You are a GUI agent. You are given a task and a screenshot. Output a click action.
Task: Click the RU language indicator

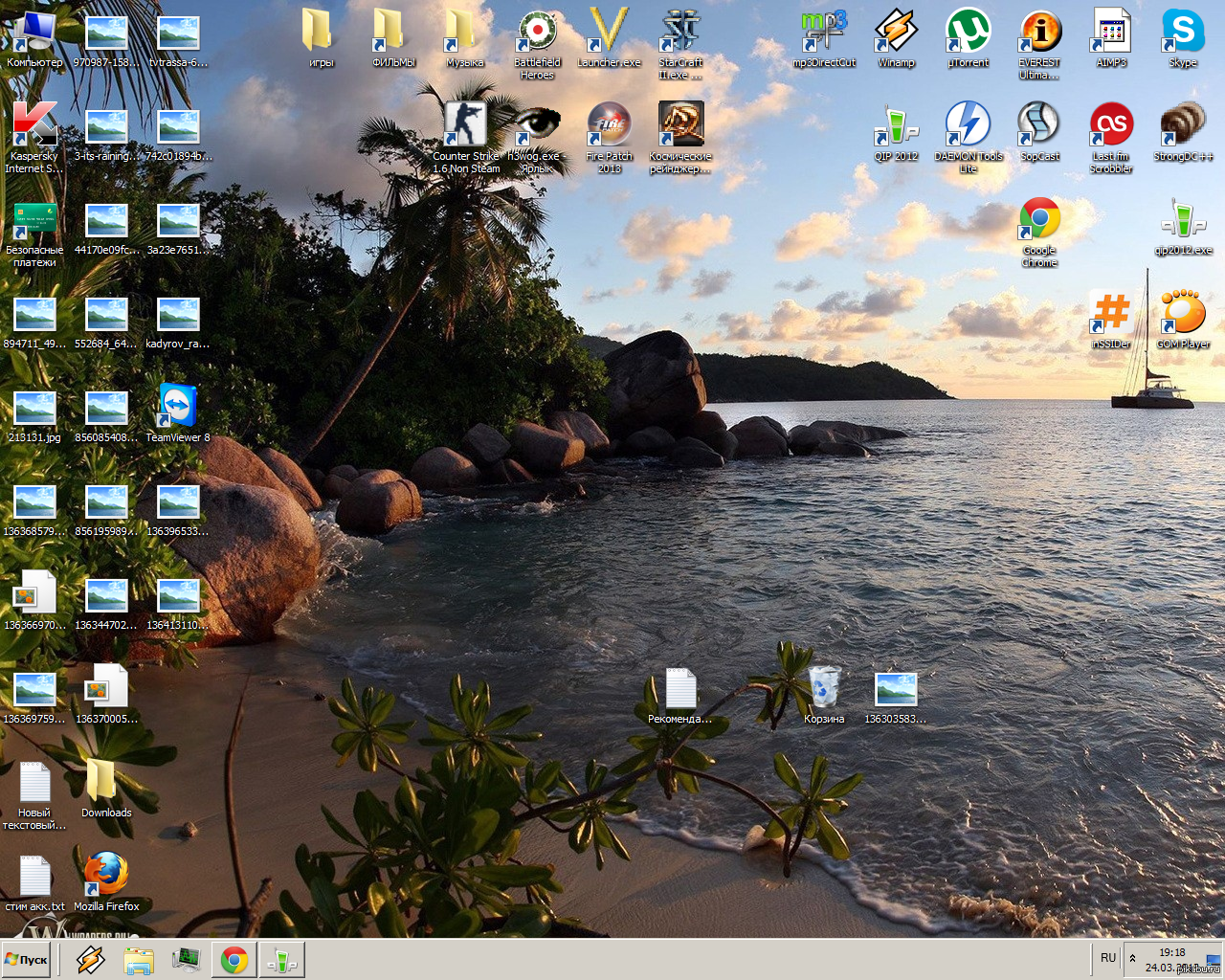(x=1108, y=958)
